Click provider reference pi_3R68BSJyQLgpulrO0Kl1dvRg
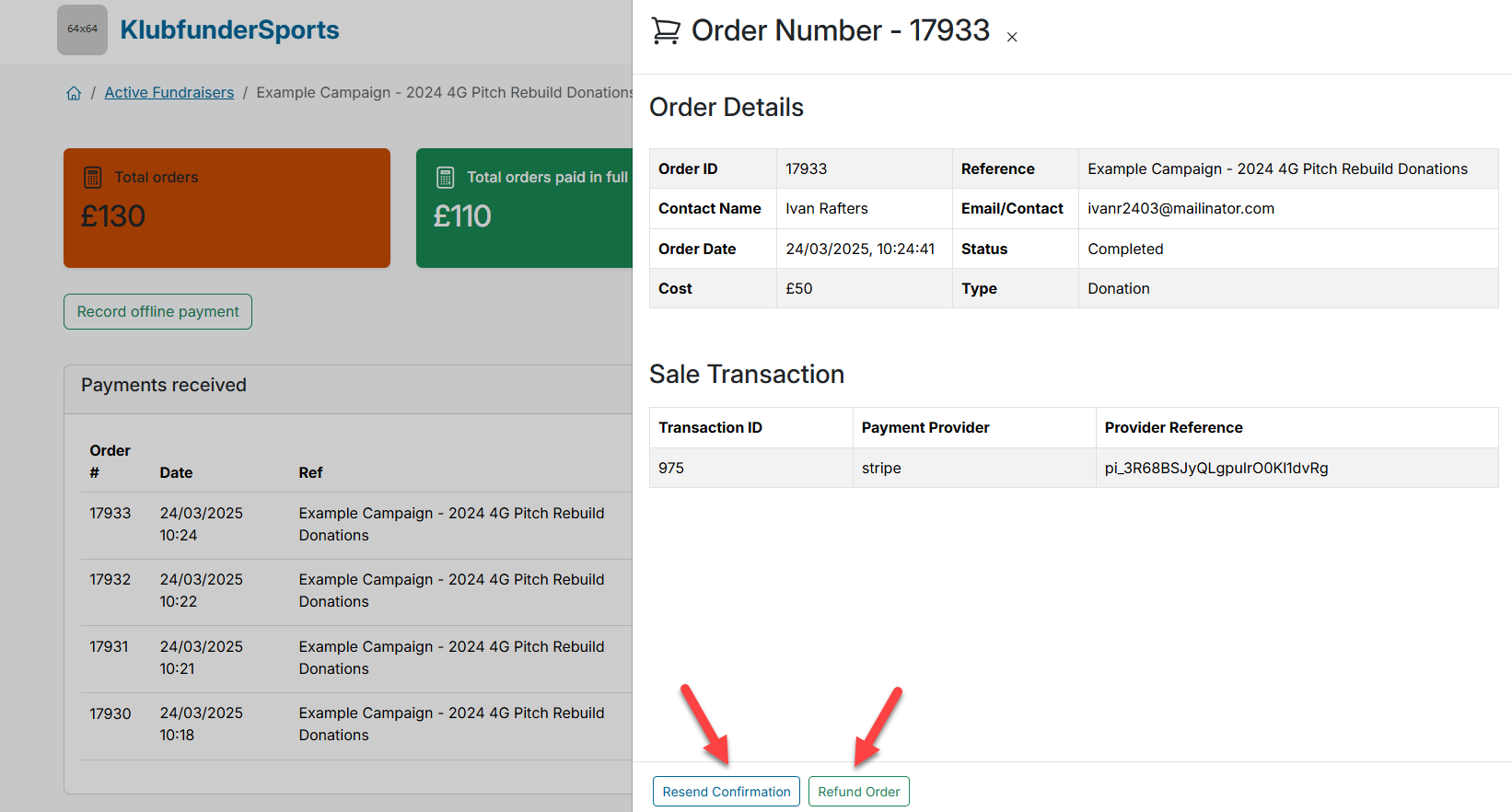1512x812 pixels. [1216, 468]
